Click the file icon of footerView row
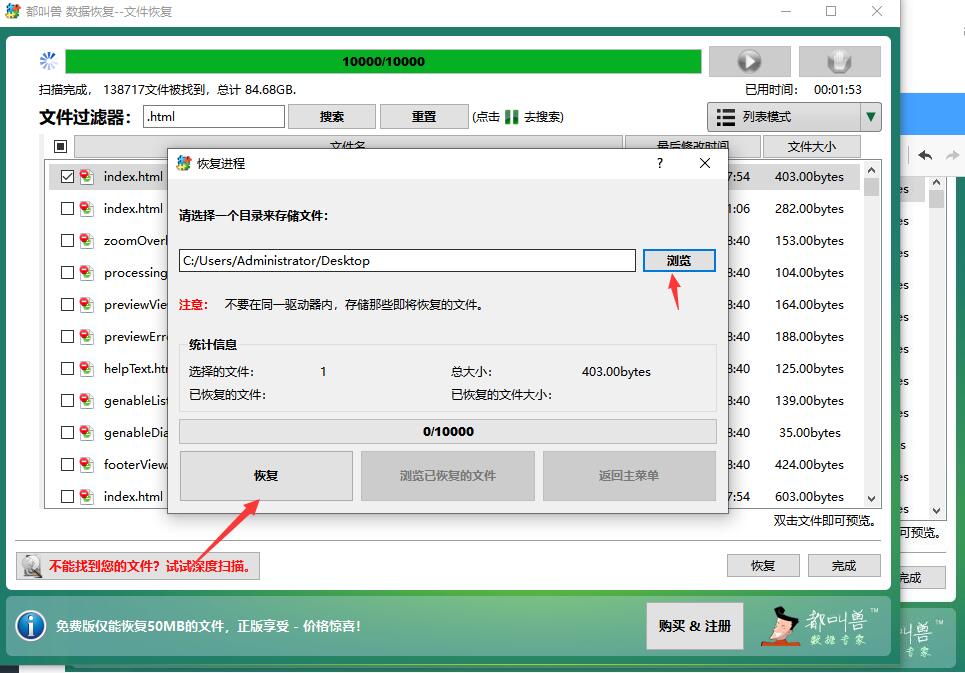 pyautogui.click(x=86, y=464)
